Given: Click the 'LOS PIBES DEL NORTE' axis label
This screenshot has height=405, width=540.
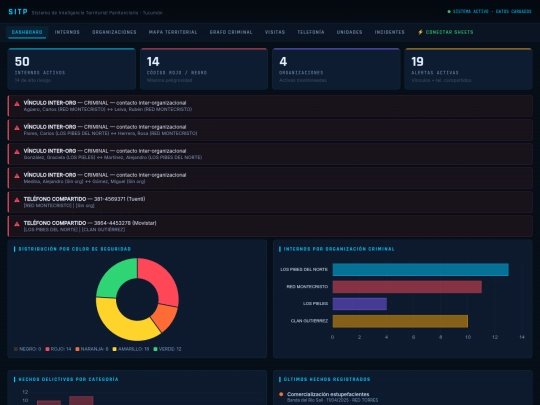Looking at the screenshot, I should 304,270.
